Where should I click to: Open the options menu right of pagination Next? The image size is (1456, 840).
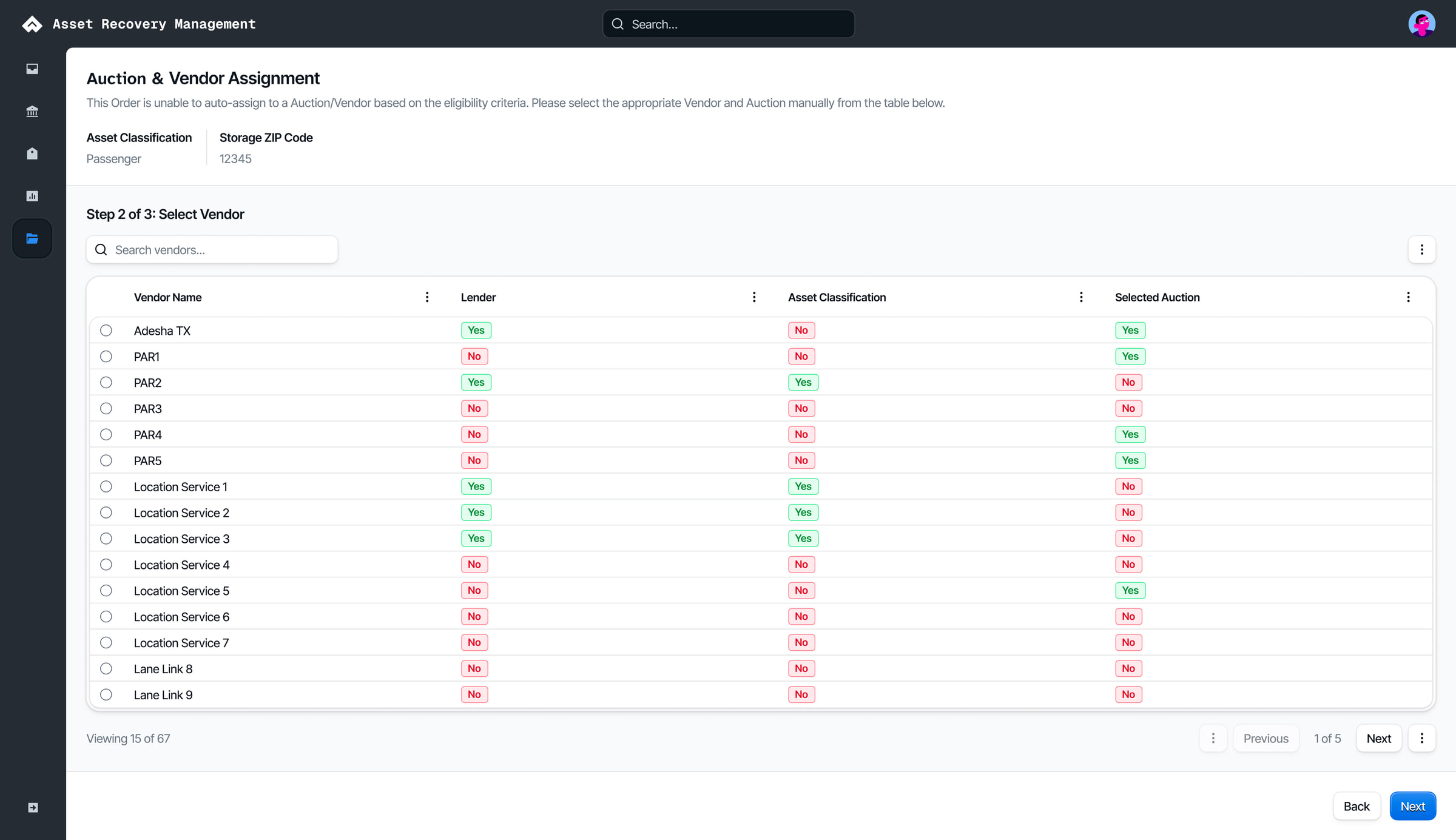tap(1421, 738)
